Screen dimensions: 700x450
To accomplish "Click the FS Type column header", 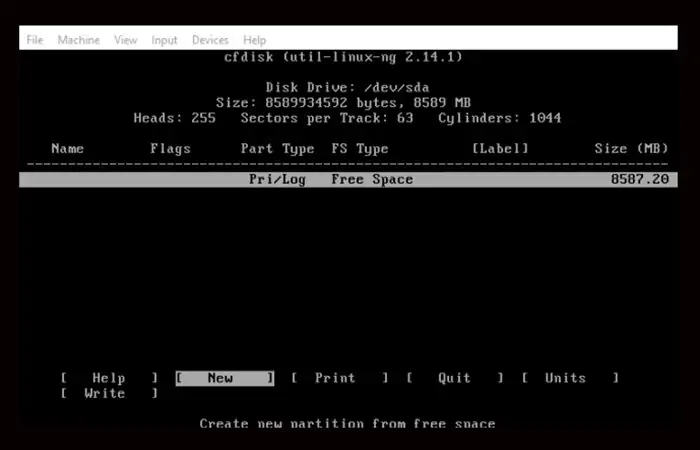I will click(360, 149).
